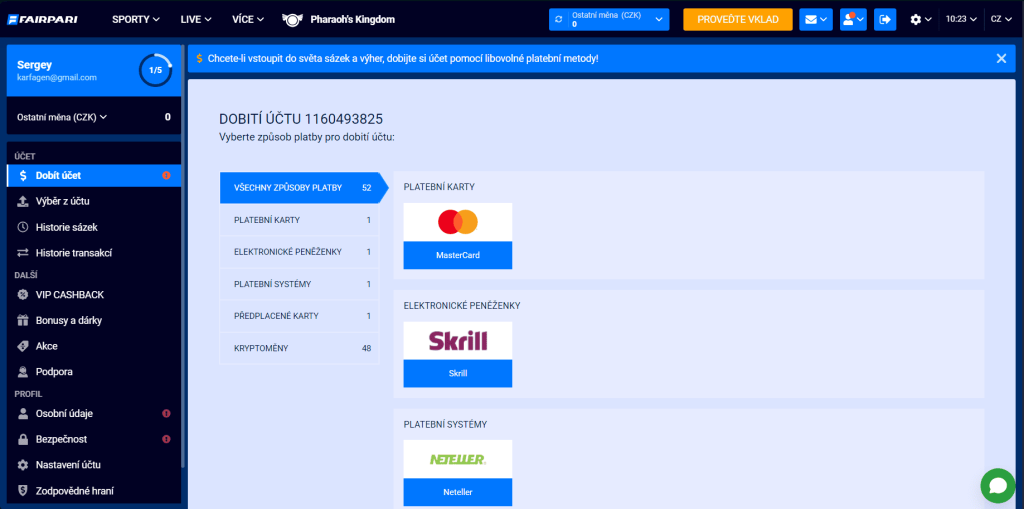Expand the SPORTY dropdown menu
Screen dimensions: 1024x509
(136, 19)
